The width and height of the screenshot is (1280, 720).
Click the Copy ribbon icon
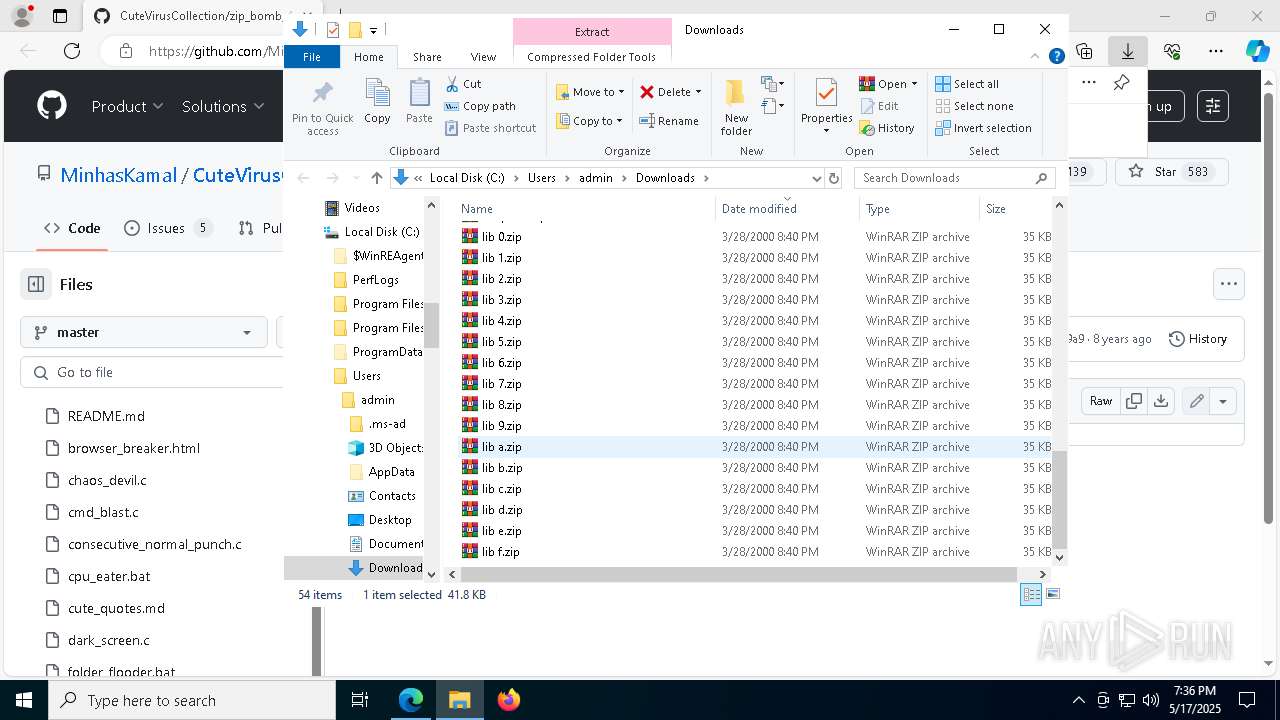coord(377,101)
